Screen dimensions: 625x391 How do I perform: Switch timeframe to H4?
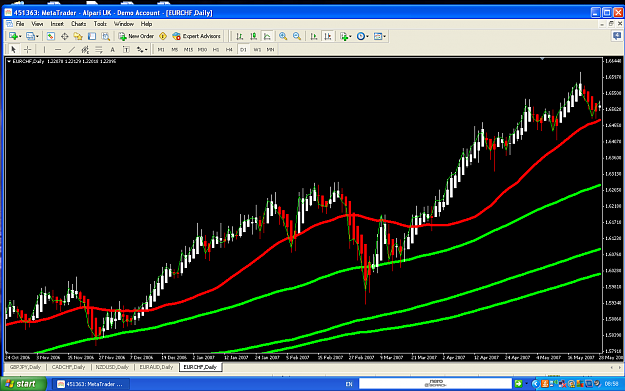229,49
